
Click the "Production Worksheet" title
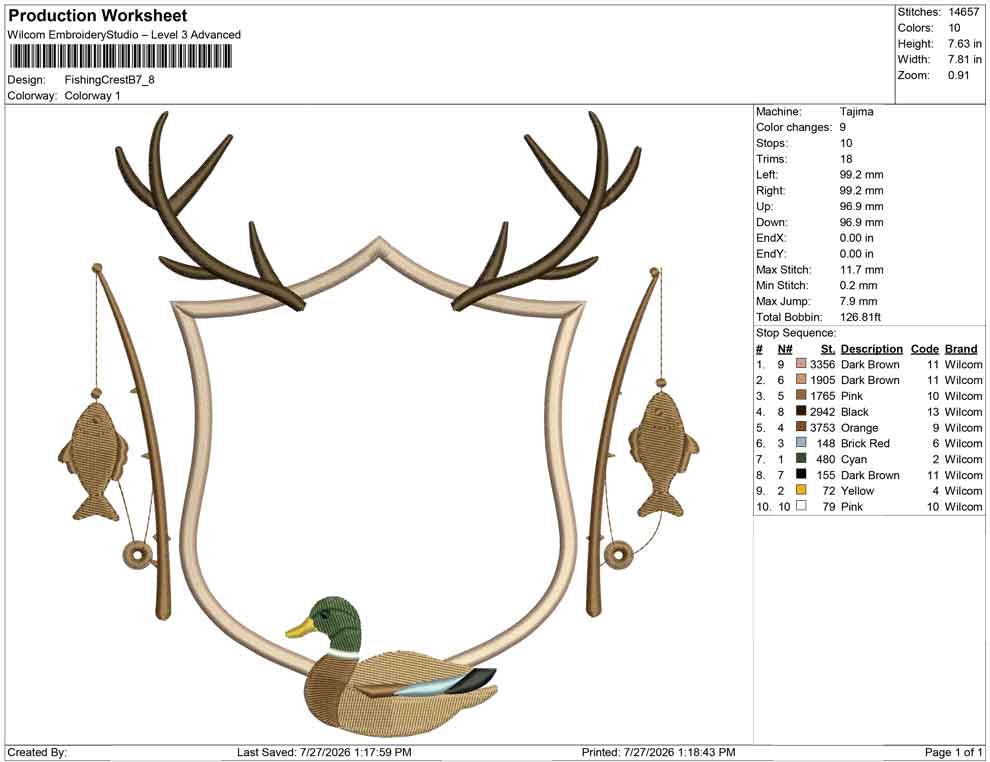[98, 16]
